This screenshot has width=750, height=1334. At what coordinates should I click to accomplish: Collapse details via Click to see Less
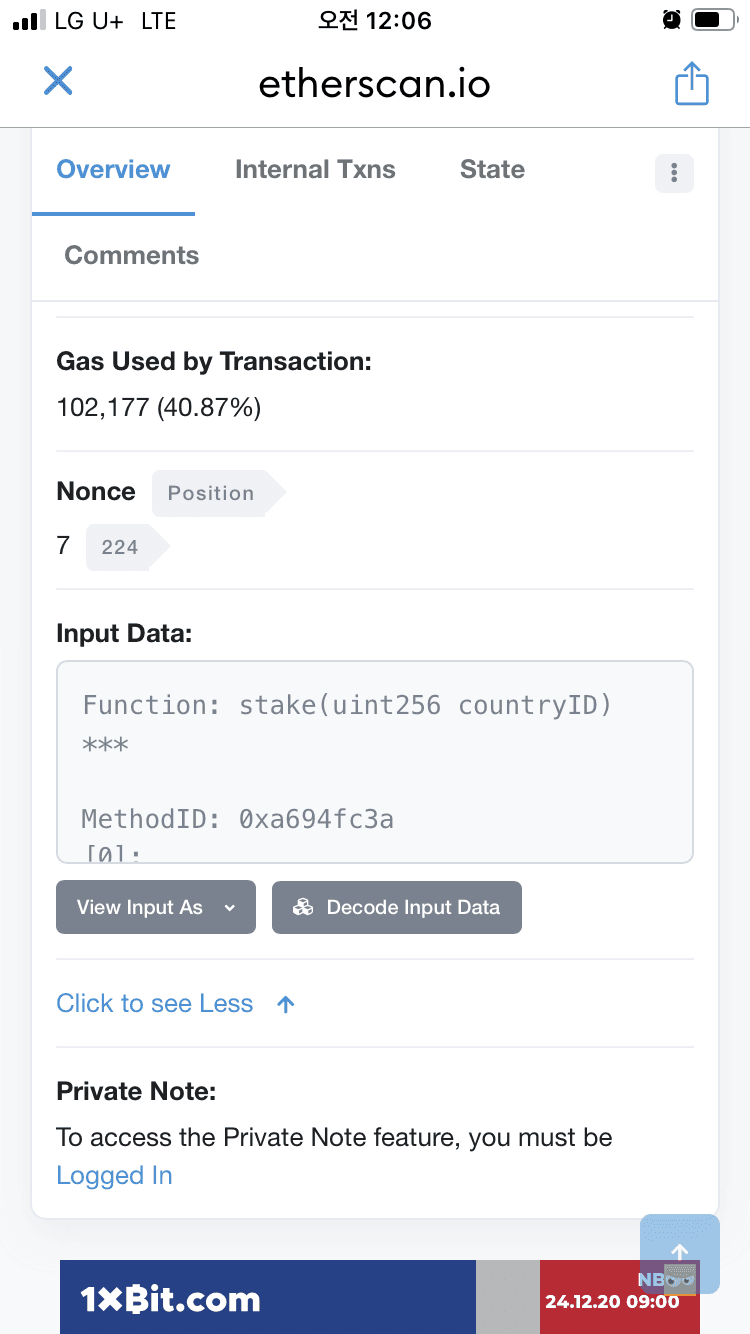coord(155,1004)
